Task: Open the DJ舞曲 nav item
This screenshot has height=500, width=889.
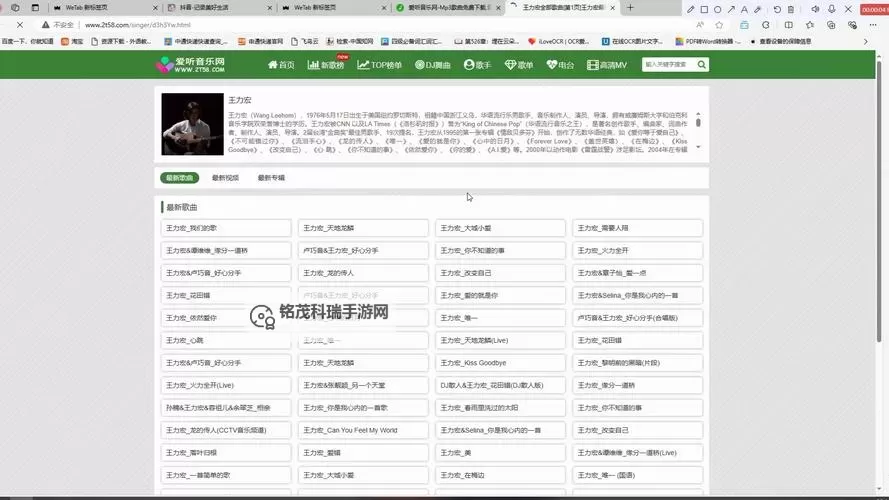Action: click(x=433, y=65)
